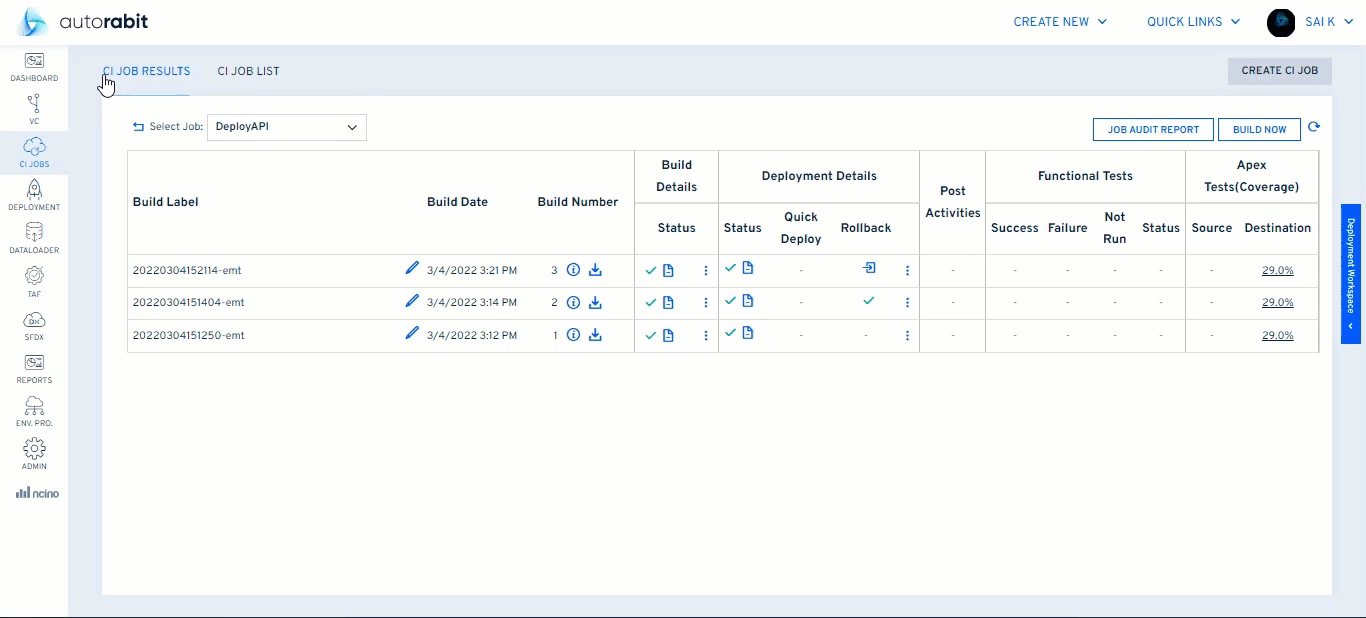The image size is (1366, 618).
Task: Expand the Quick Links menu
Action: pos(1193,22)
